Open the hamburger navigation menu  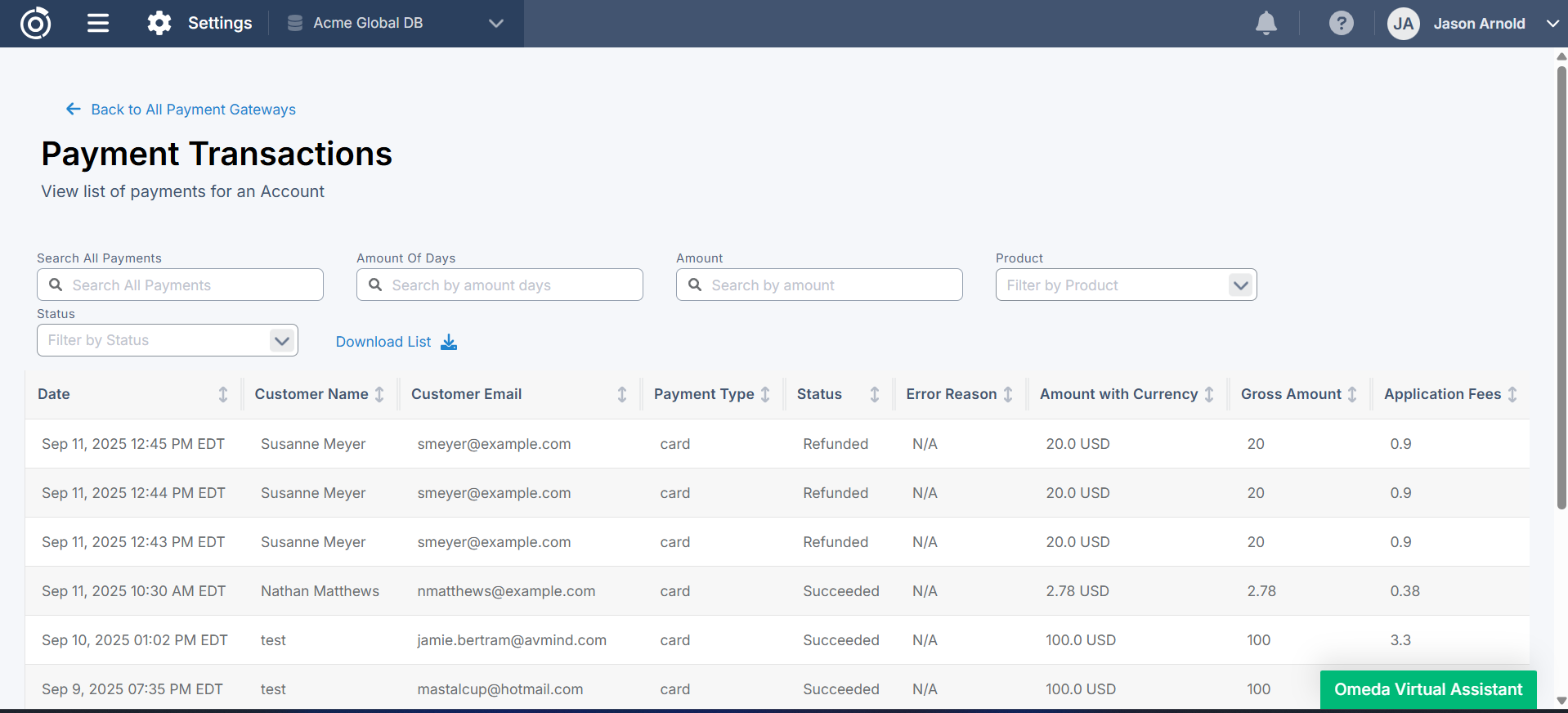pyautogui.click(x=98, y=23)
